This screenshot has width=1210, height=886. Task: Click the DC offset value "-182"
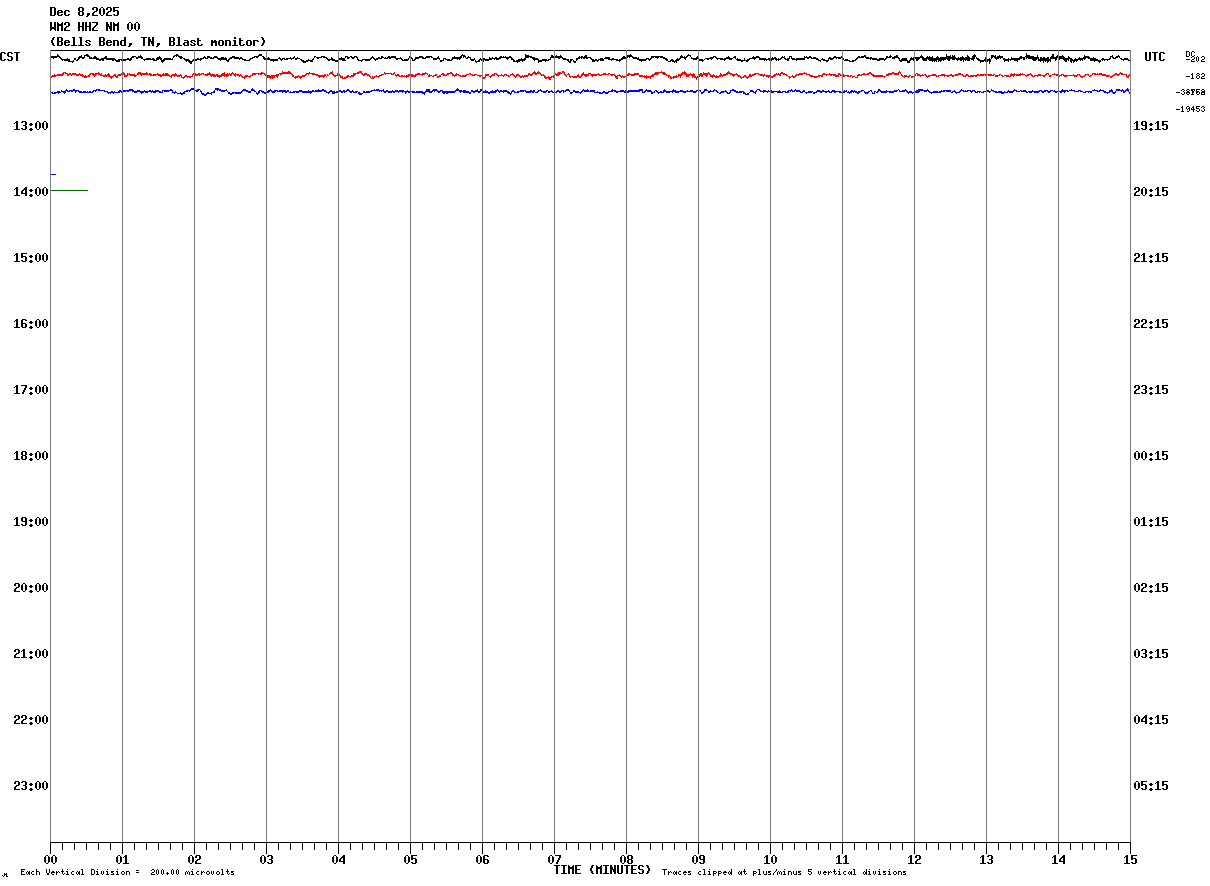1195,76
